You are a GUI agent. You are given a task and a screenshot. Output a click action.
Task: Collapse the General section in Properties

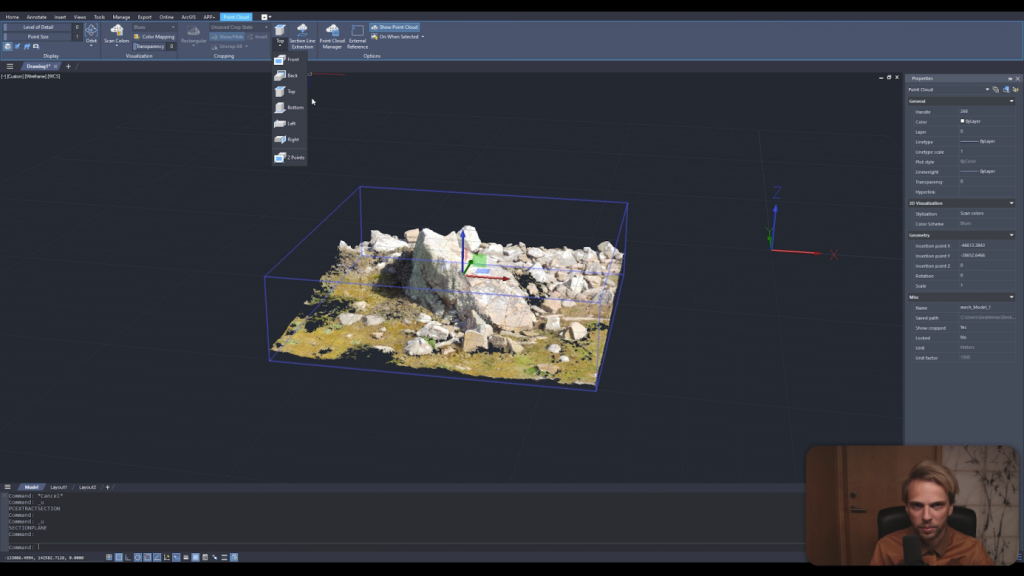pyautogui.click(x=1011, y=101)
